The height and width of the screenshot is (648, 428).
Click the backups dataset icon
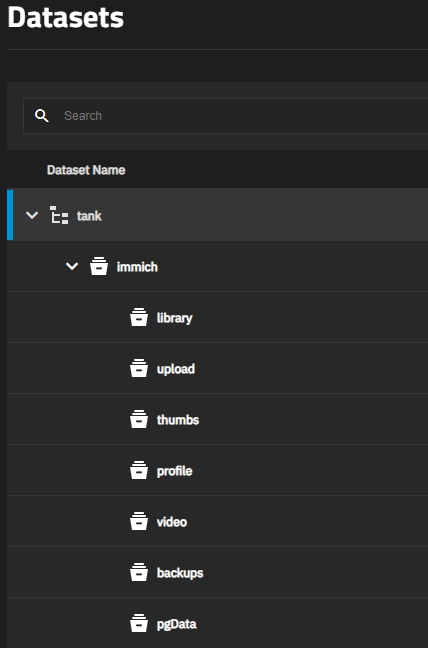coord(139,573)
